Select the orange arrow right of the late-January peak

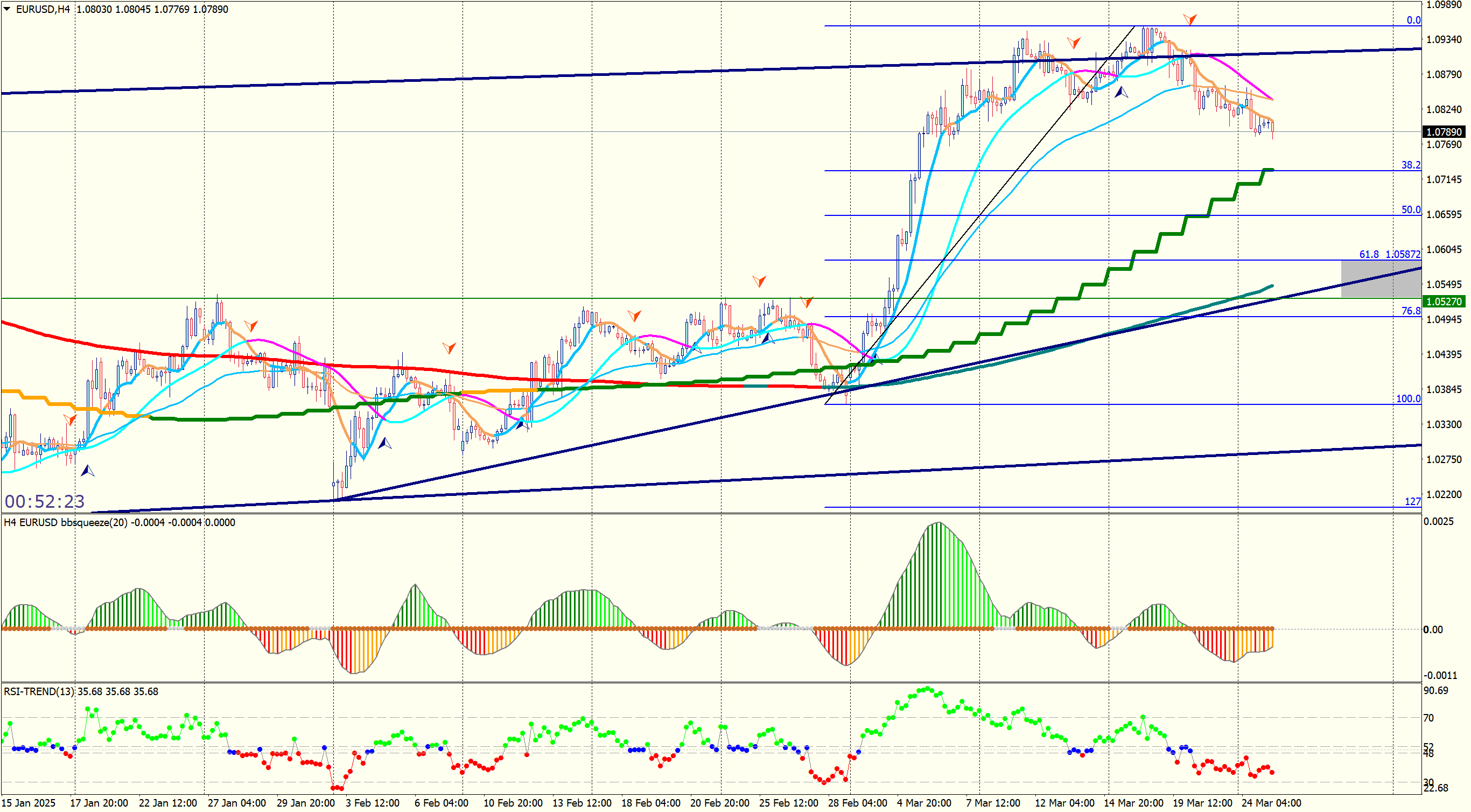coord(251,326)
